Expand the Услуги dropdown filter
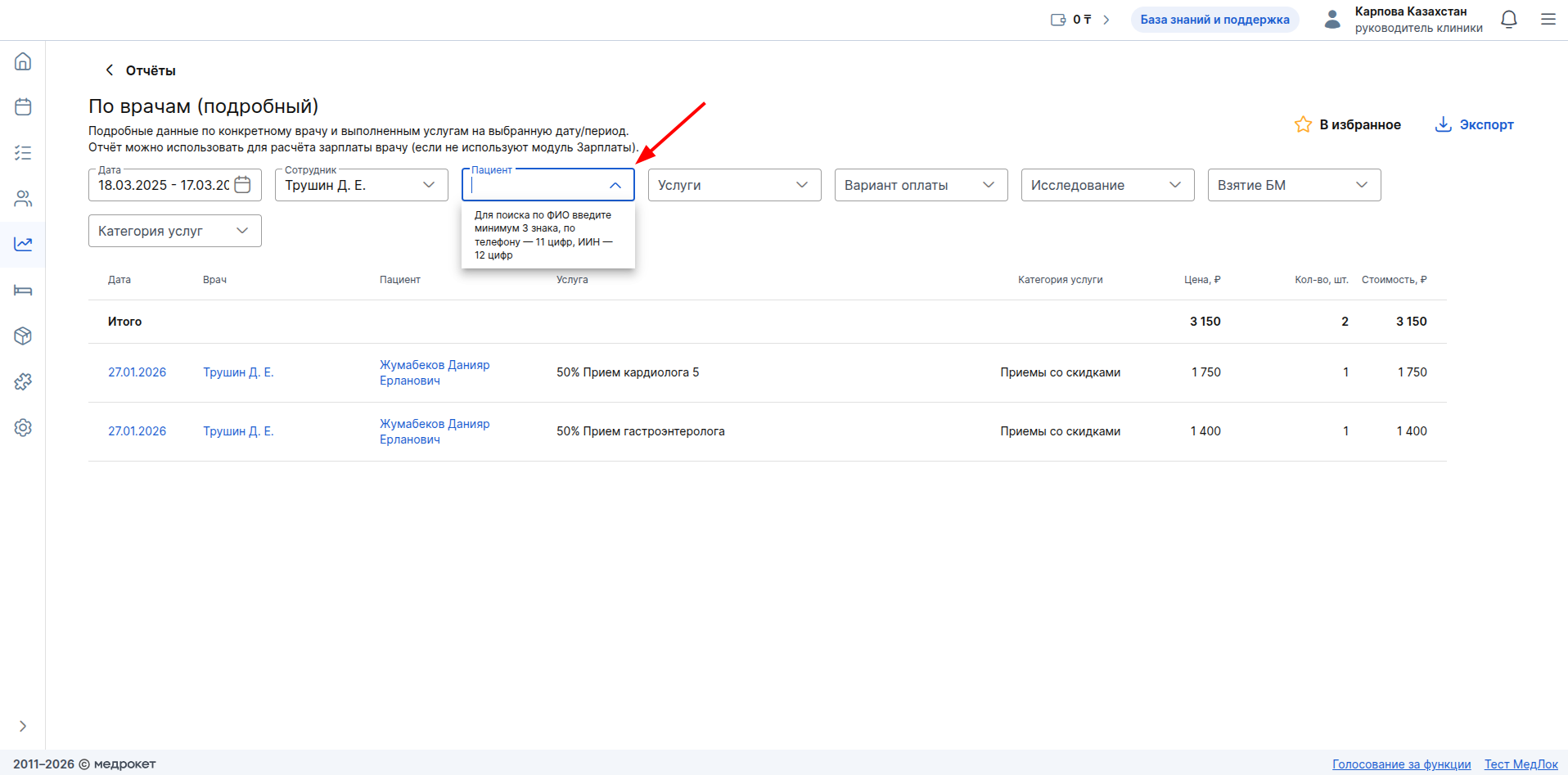Viewport: 1568px width, 775px height. 734,185
